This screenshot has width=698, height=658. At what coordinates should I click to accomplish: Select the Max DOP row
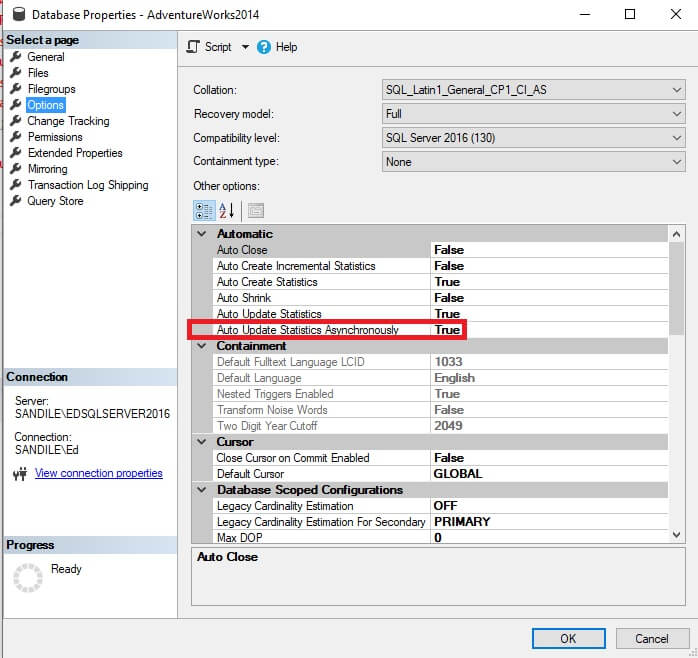pos(441,537)
